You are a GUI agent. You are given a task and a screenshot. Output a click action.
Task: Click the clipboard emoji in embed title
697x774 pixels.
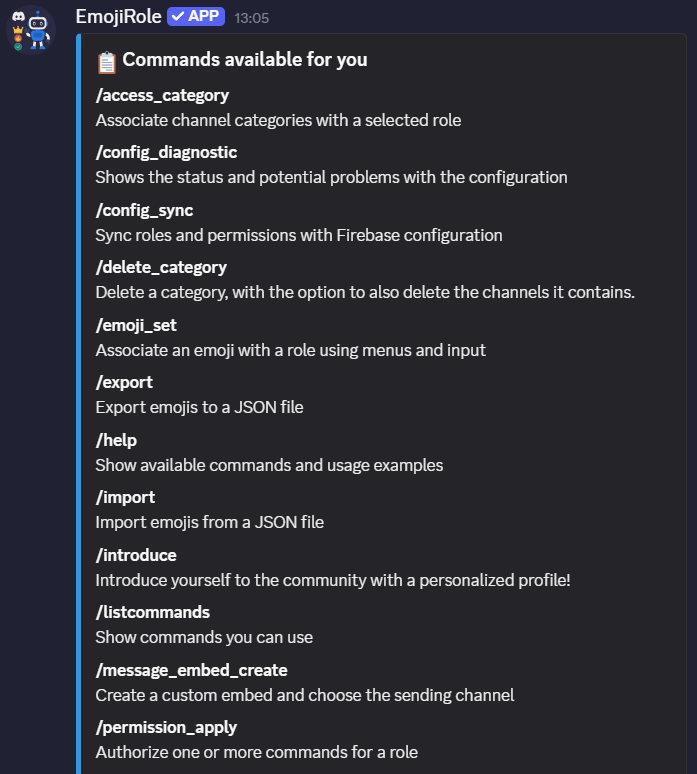(x=107, y=62)
